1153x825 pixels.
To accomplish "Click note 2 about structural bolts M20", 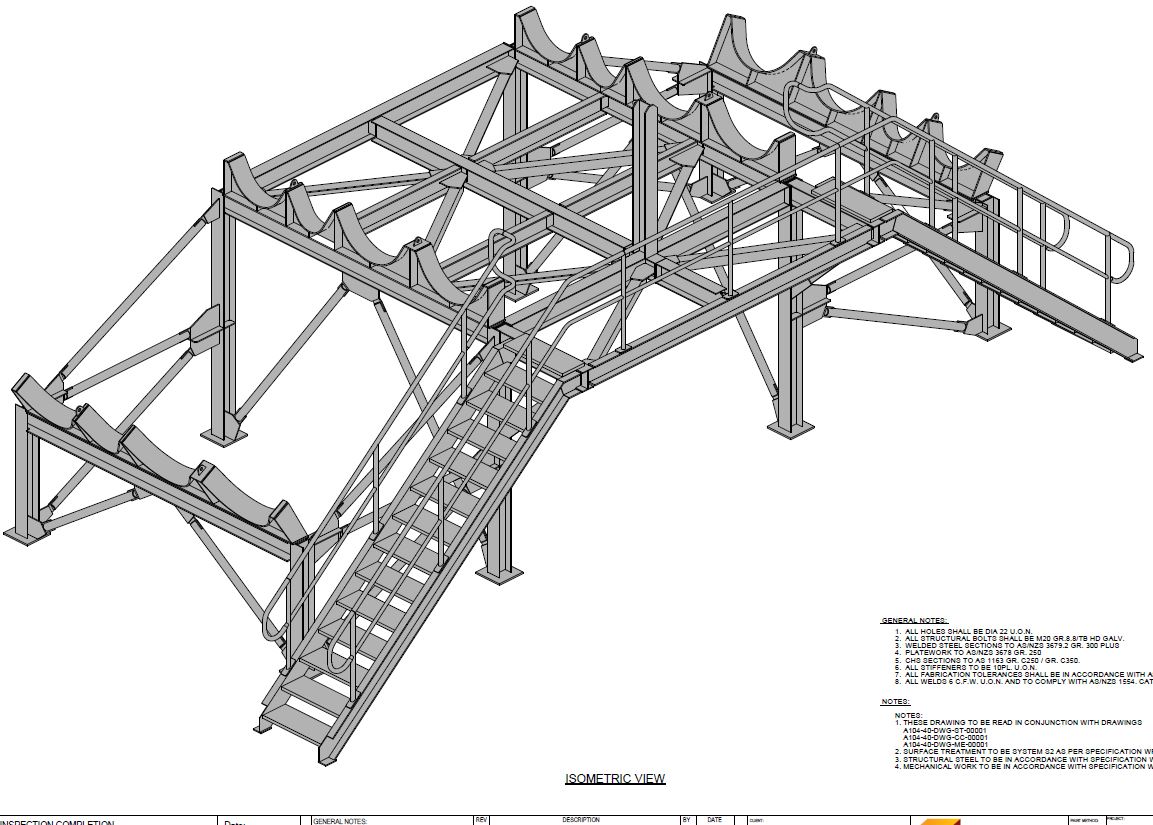I will click(x=1014, y=639).
